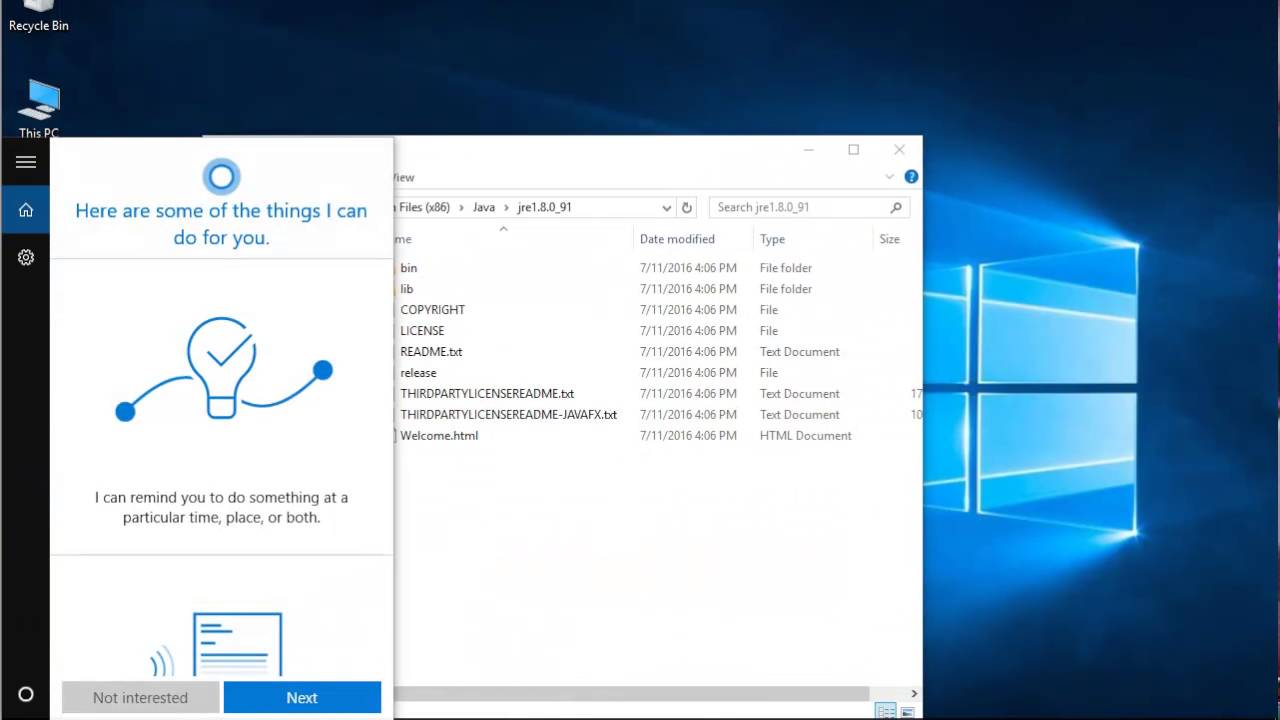Expand the Explorer ribbon chevron
This screenshot has width=1280, height=720.
click(889, 177)
